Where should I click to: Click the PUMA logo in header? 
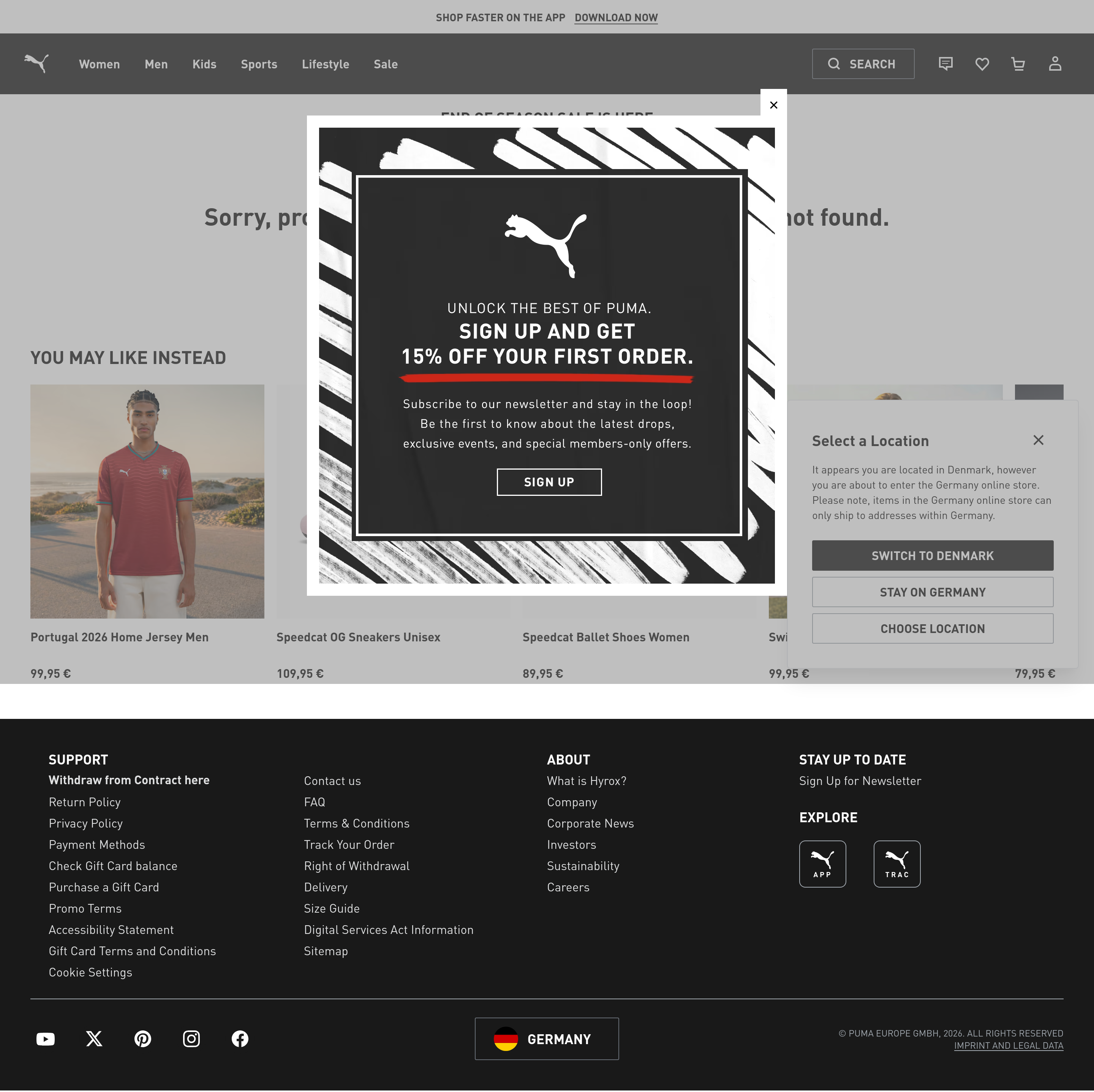click(x=36, y=63)
